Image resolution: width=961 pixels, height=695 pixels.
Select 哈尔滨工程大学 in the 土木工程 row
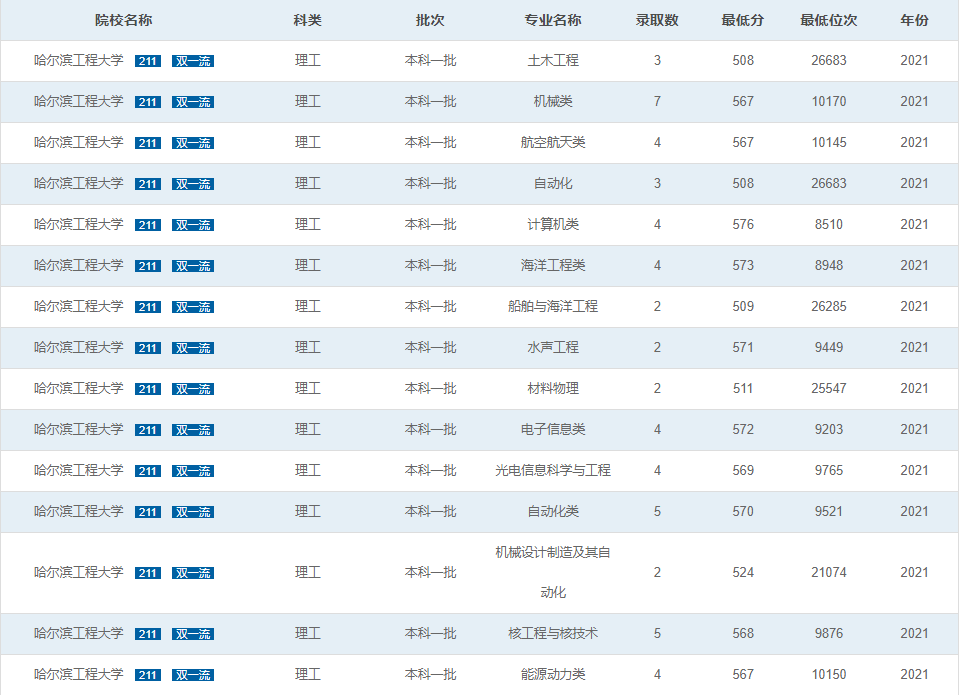[78, 60]
